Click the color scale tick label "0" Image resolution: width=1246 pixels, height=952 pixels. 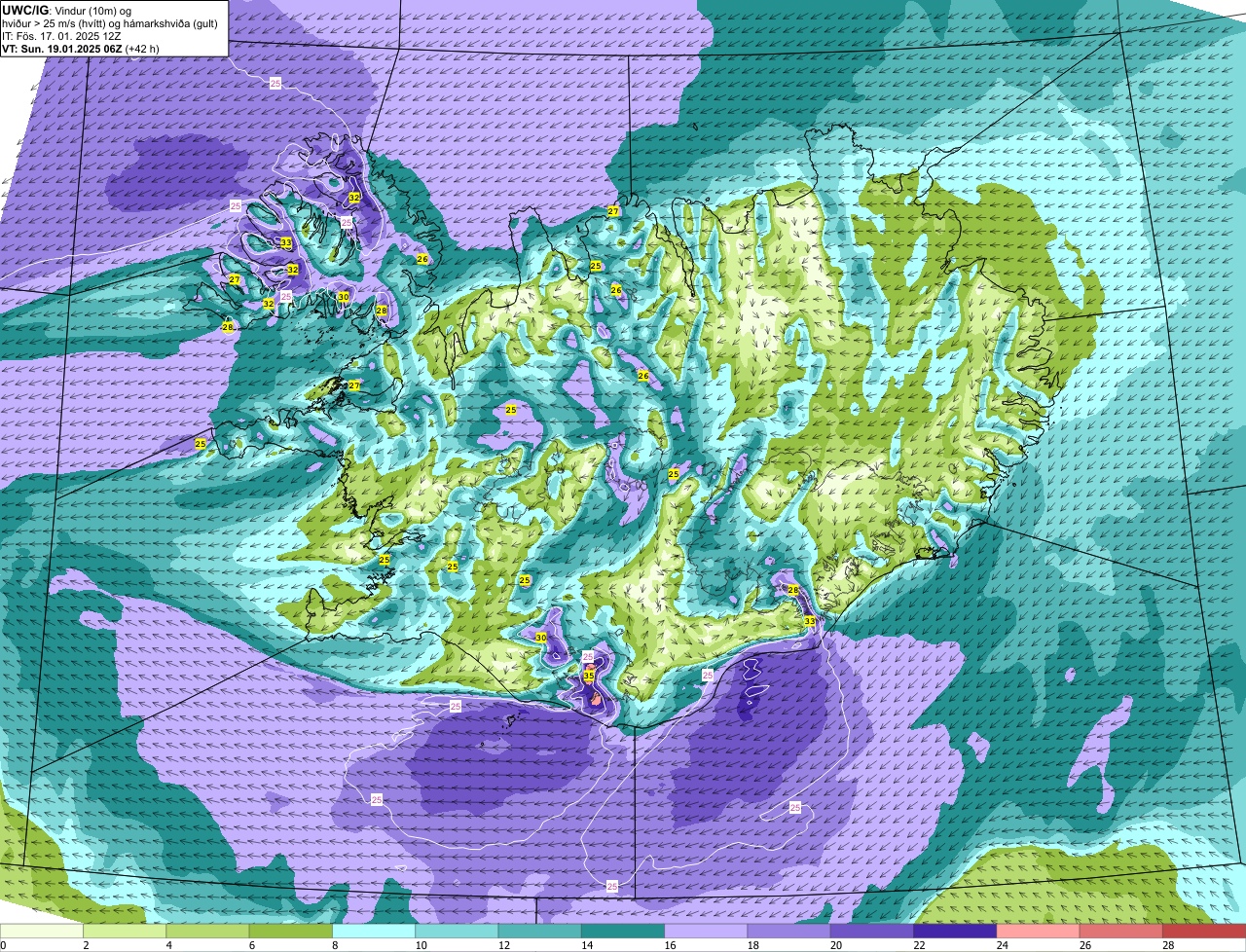[3, 944]
